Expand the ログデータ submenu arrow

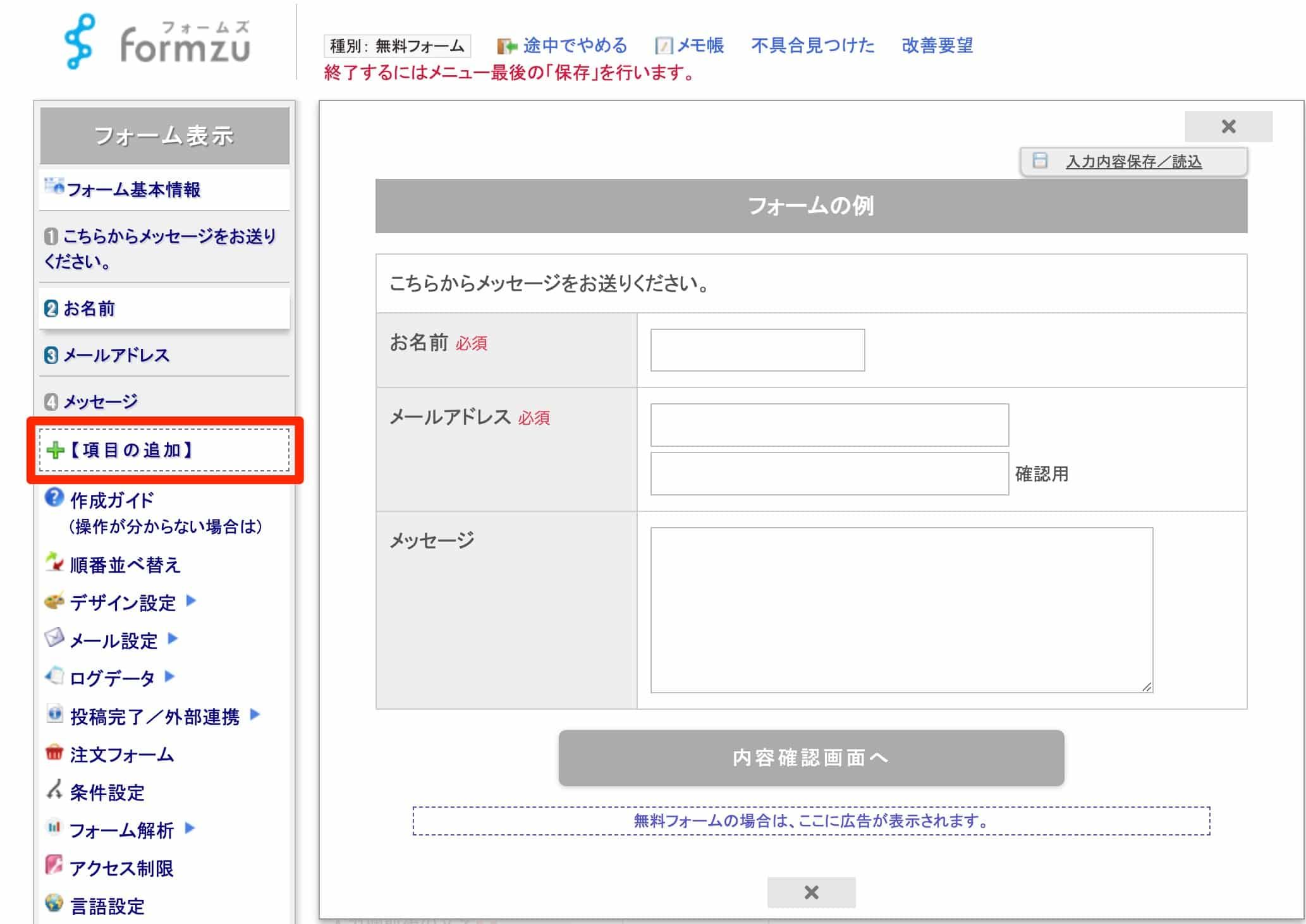[x=169, y=678]
